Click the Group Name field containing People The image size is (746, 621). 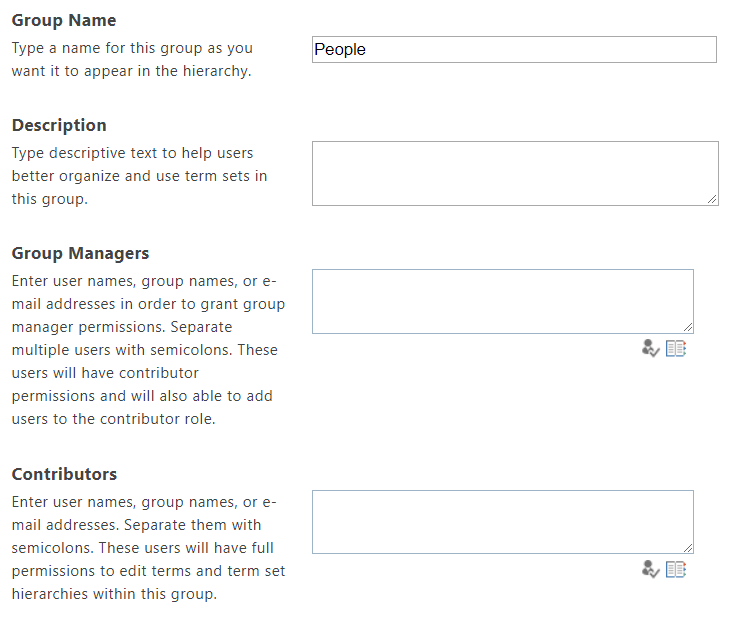tap(514, 49)
